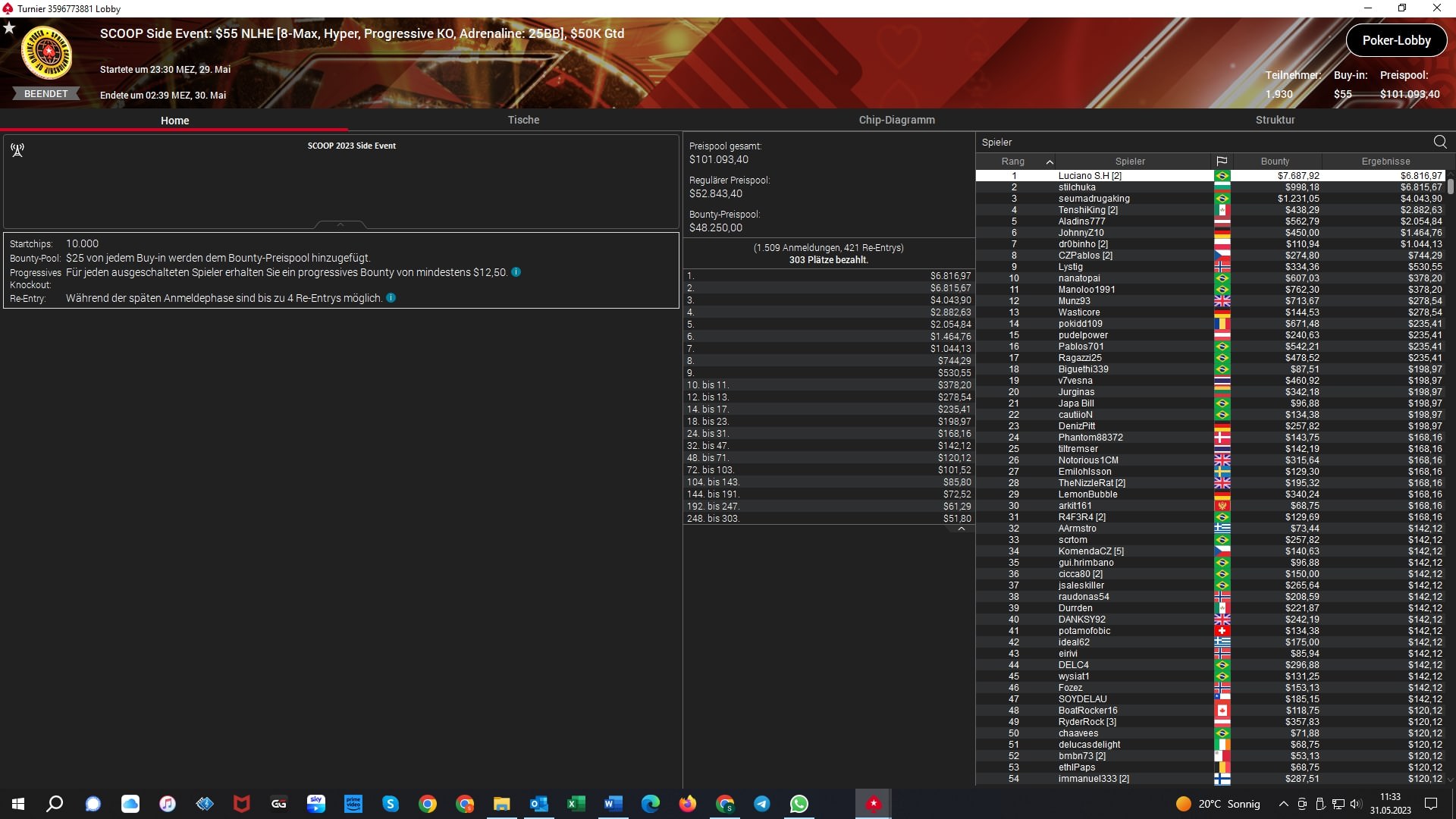
Task: Click the 1st place payout row
Action: (x=829, y=276)
